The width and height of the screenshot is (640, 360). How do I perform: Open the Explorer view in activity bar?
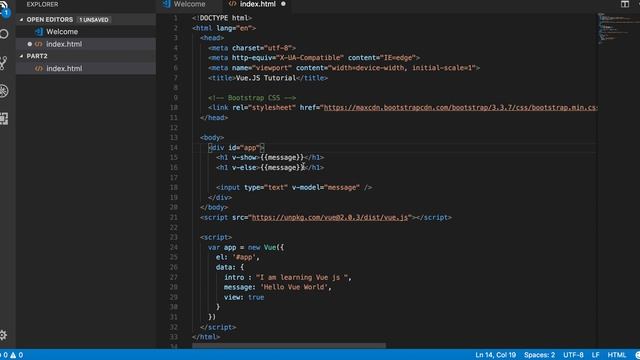4,8
